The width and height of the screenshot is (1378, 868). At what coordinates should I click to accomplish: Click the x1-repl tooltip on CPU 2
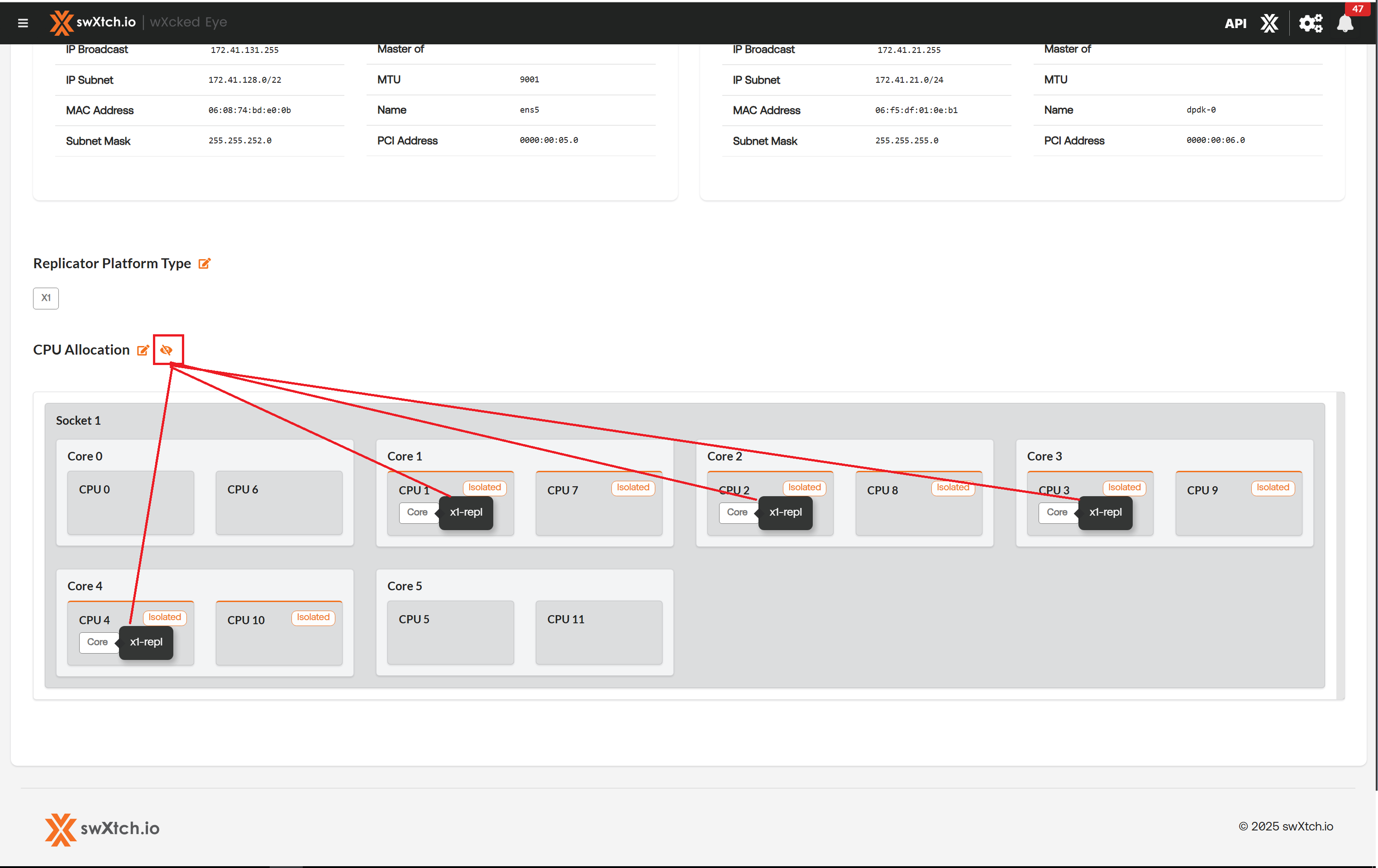[785, 512]
